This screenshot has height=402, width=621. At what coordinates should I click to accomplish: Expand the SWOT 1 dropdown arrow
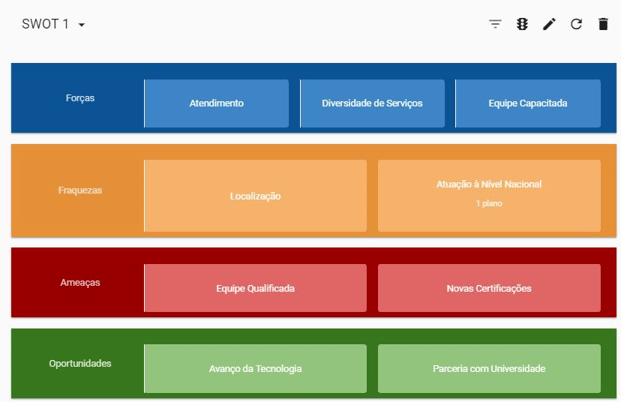tap(82, 25)
